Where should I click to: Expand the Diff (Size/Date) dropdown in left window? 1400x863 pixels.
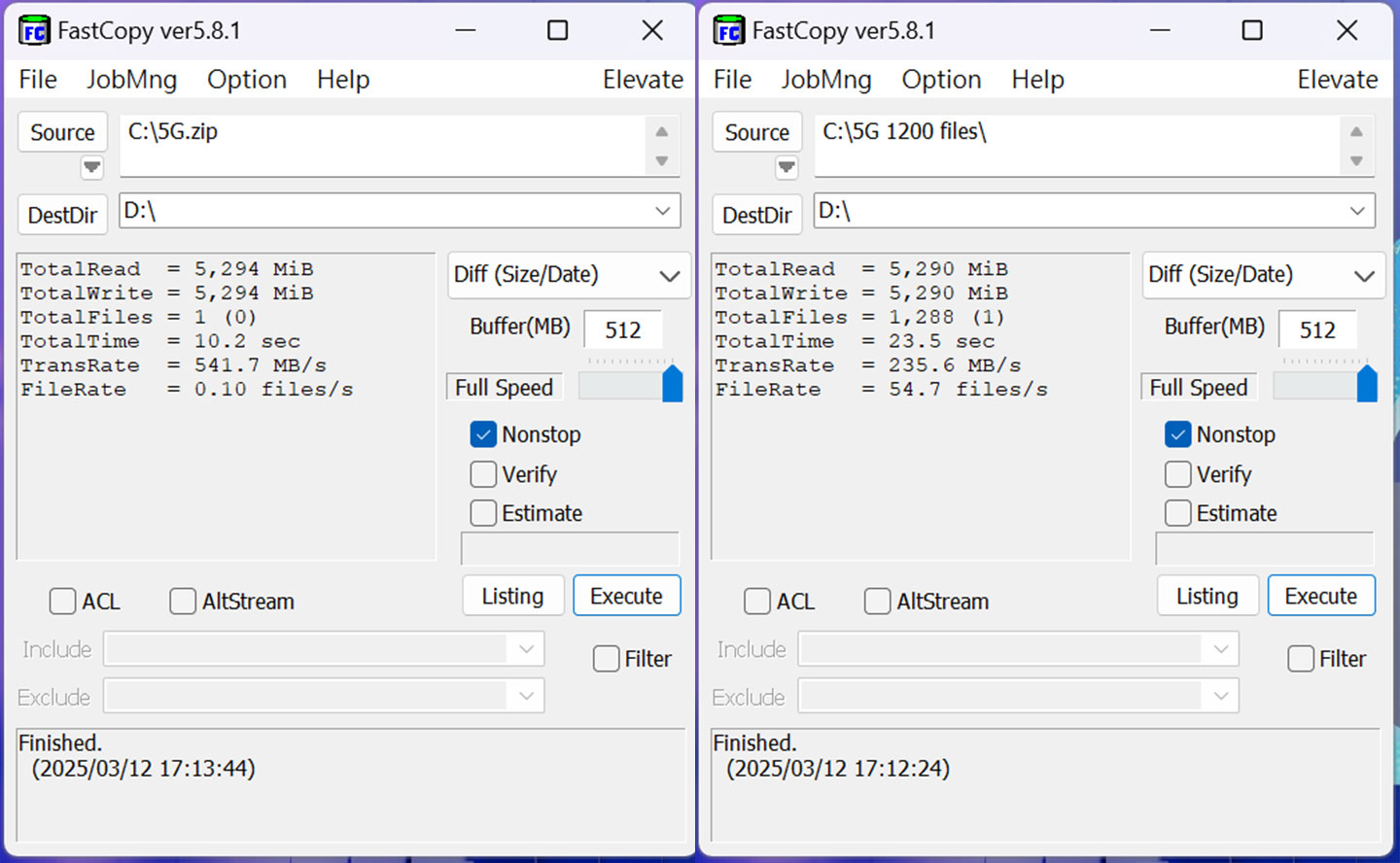(669, 275)
